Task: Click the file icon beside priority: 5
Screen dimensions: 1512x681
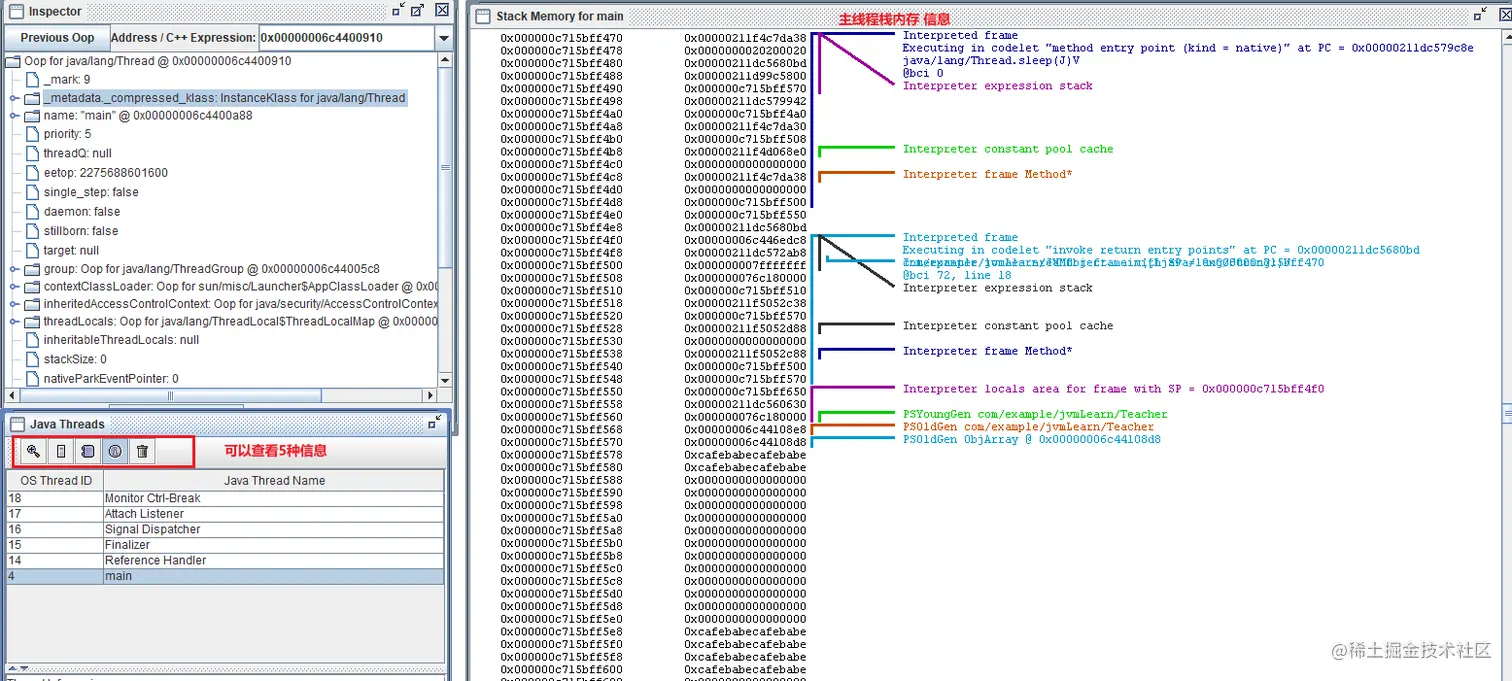Action: tap(32, 134)
